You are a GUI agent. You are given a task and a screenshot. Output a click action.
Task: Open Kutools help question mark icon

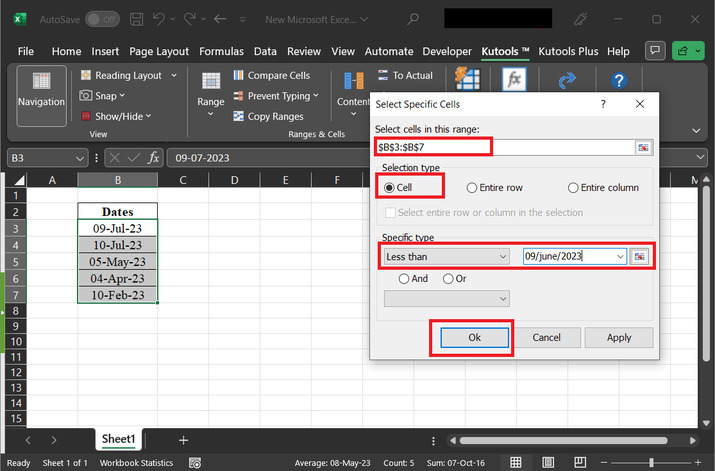[x=619, y=81]
